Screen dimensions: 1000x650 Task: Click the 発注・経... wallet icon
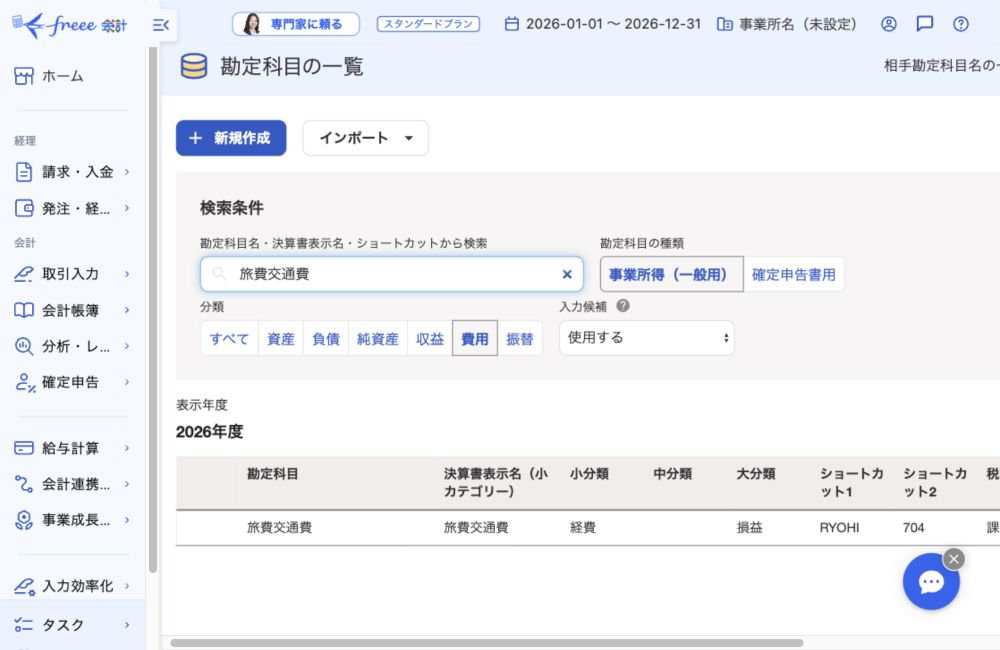click(24, 208)
